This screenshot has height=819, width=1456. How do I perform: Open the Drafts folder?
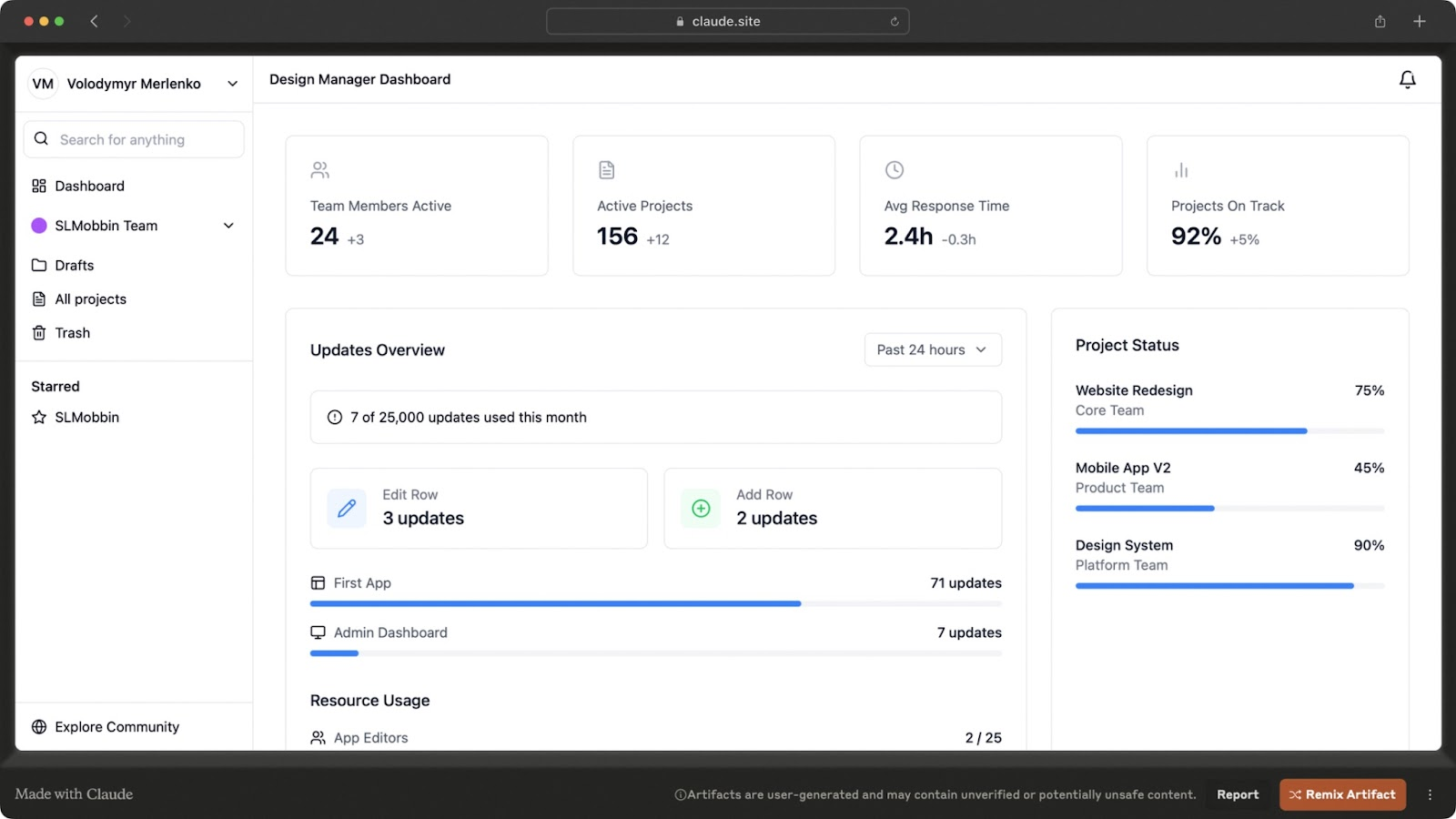click(74, 266)
